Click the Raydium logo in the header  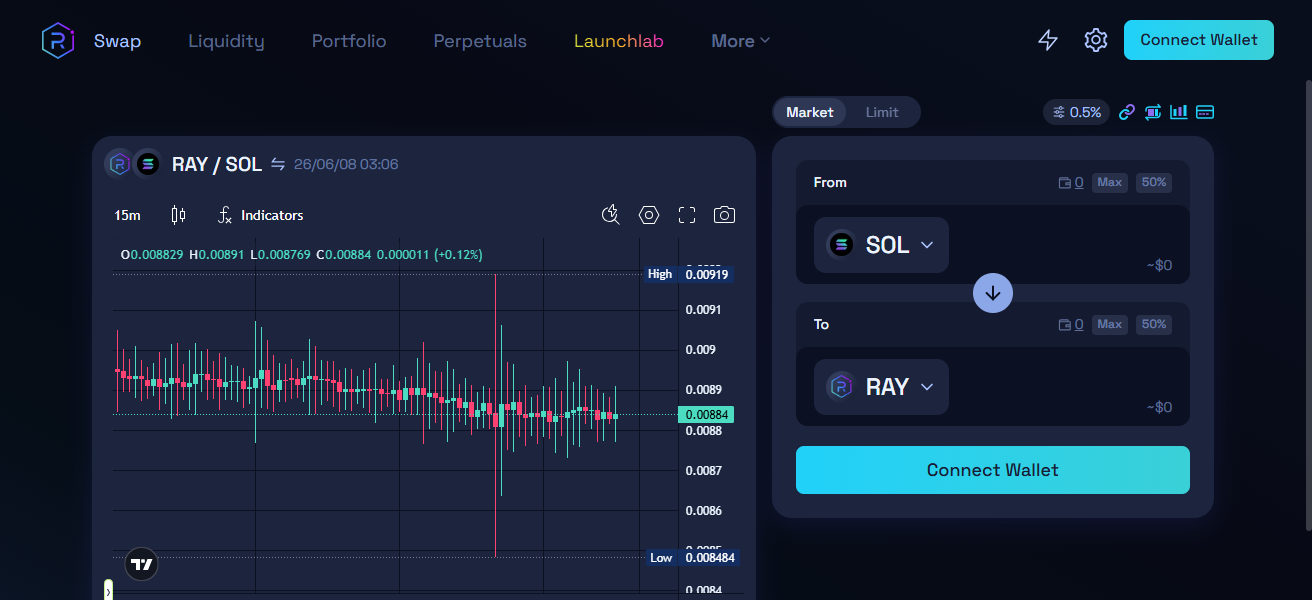tap(58, 40)
